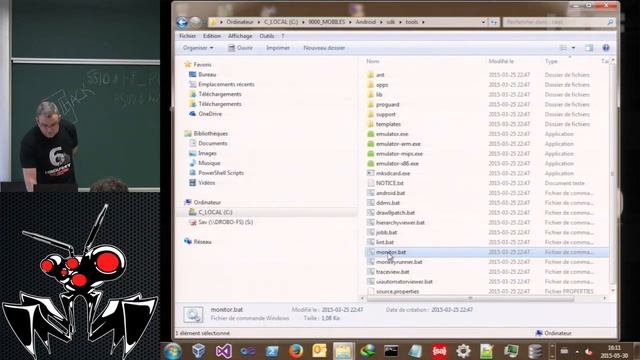Open the Explorer help icon
Image resolution: width=640 pixels, height=360 pixels.
(x=606, y=48)
